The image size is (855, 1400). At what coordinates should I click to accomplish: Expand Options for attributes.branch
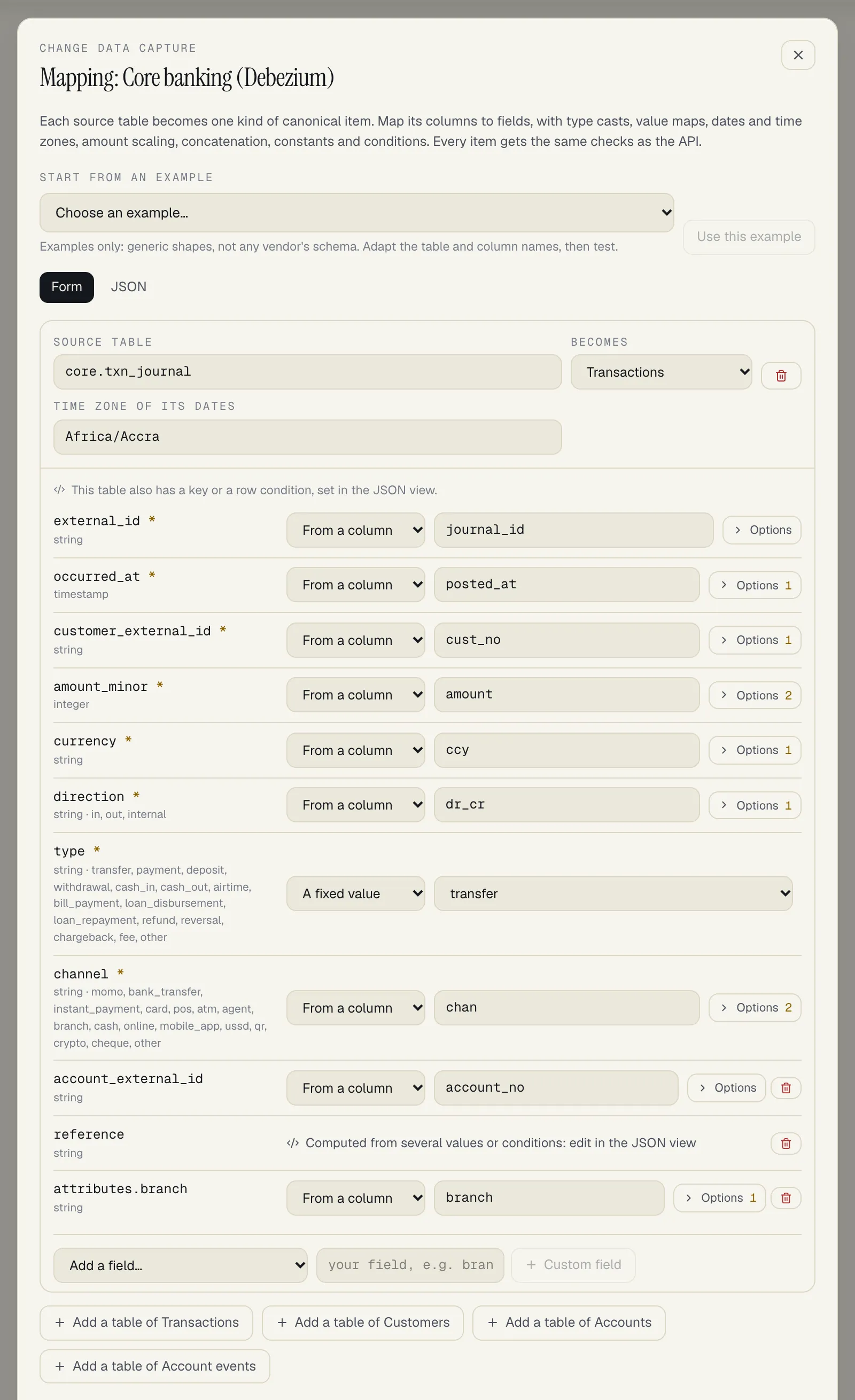[x=719, y=1197]
